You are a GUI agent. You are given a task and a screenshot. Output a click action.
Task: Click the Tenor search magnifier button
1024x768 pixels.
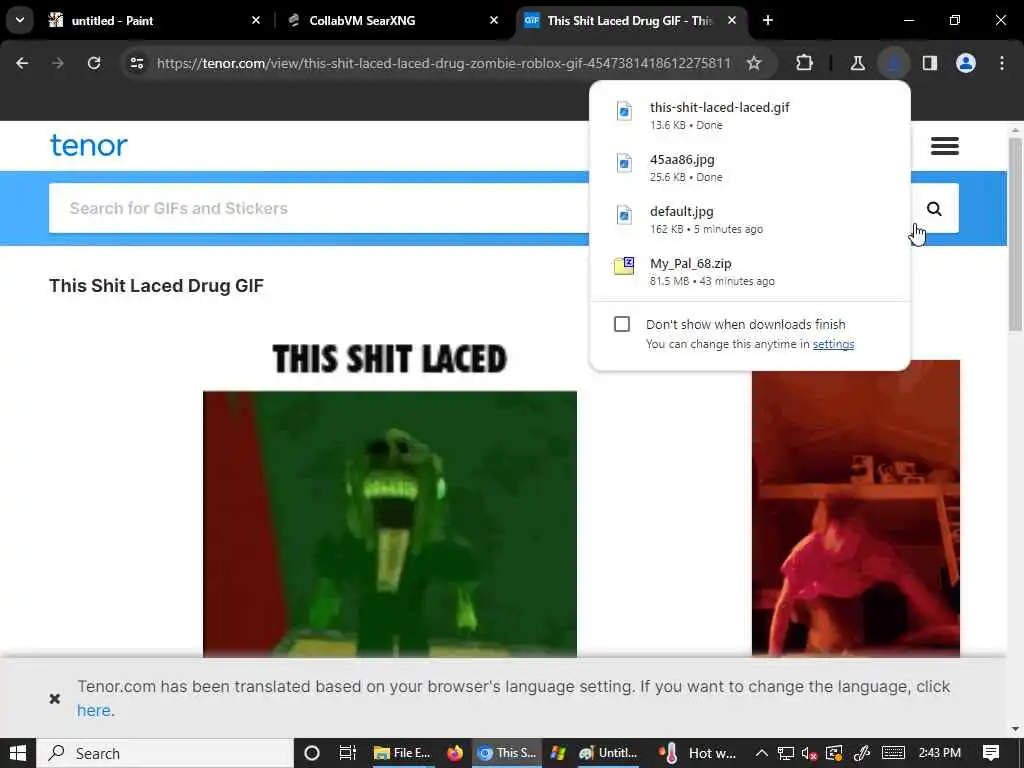click(934, 208)
